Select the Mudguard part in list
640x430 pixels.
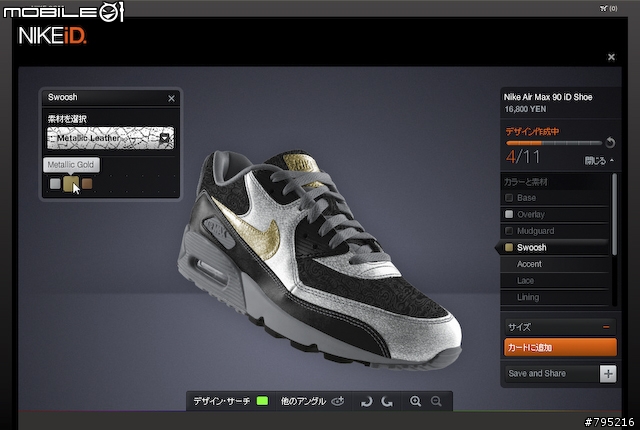click(x=555, y=231)
